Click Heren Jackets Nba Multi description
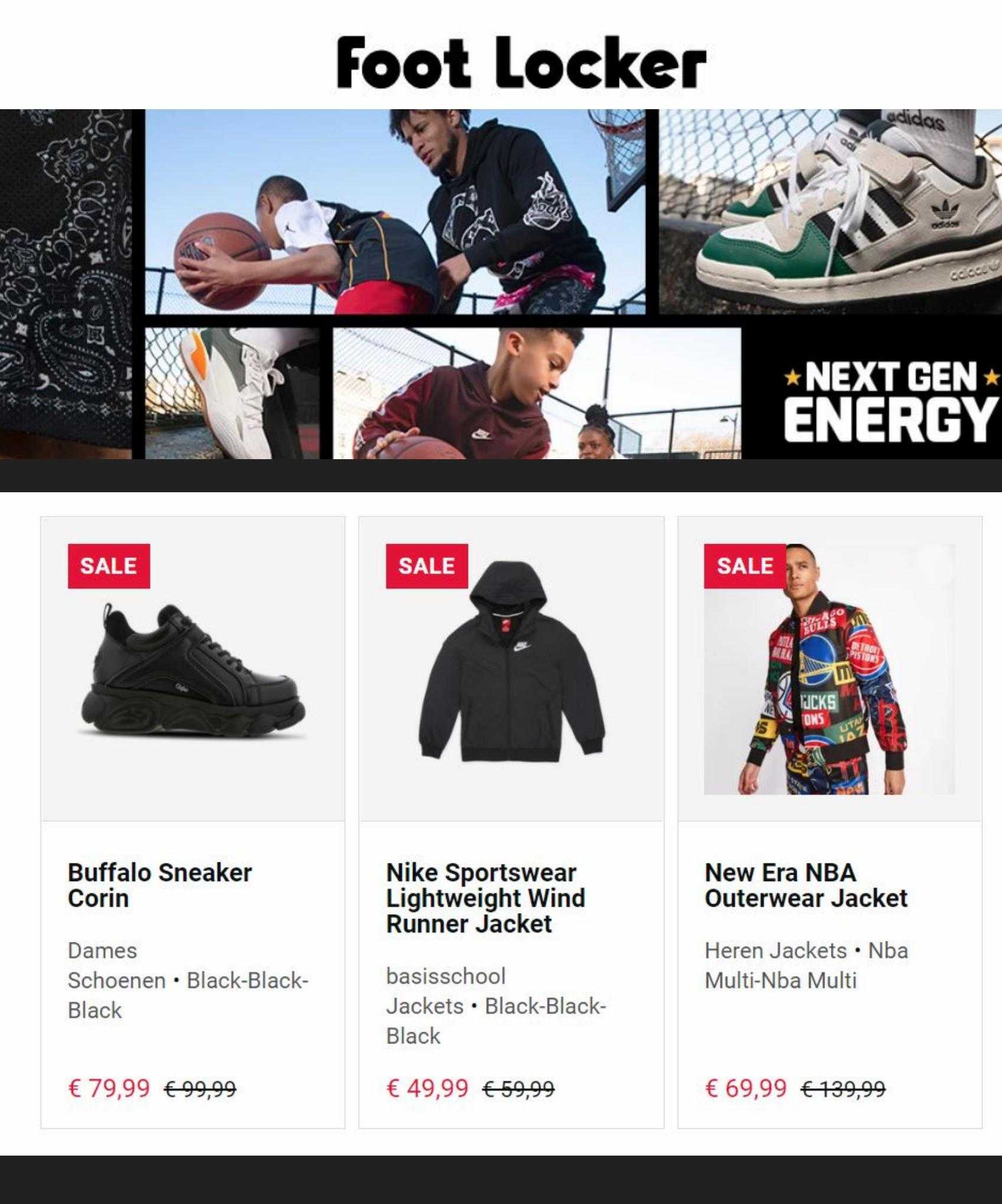The height and width of the screenshot is (1204, 1002). coord(806,966)
